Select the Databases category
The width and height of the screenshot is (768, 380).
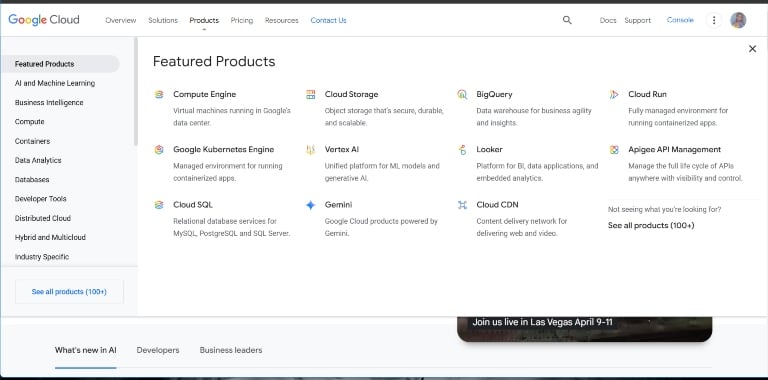32,180
